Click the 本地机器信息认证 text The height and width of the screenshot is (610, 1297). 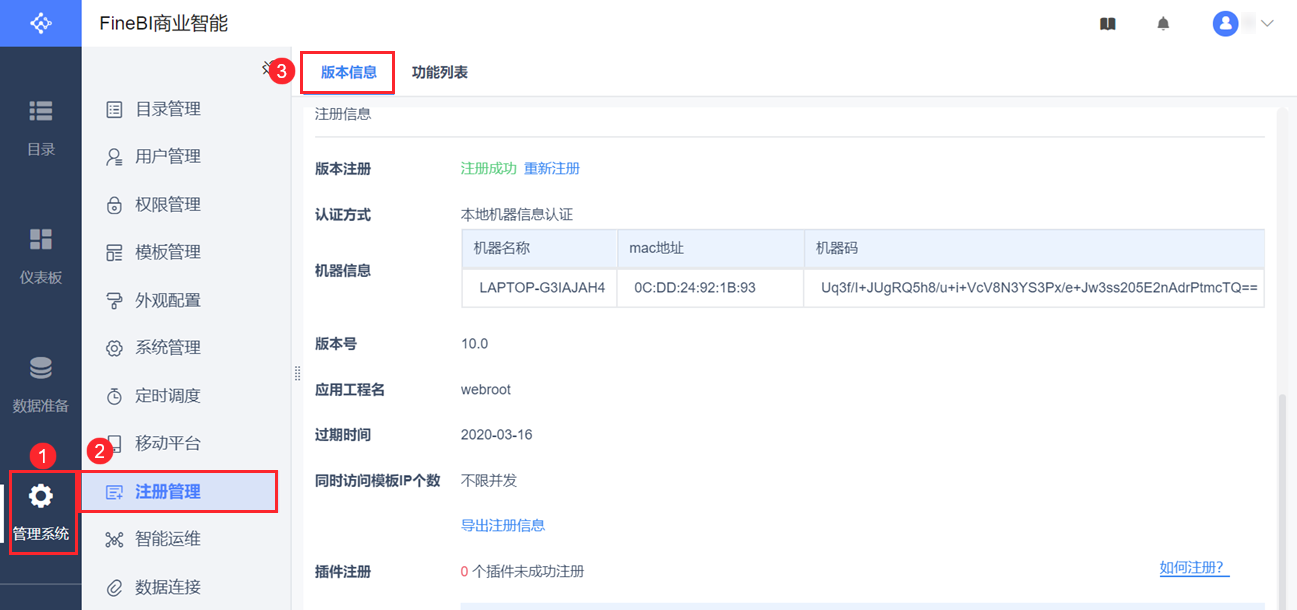[x=517, y=215]
